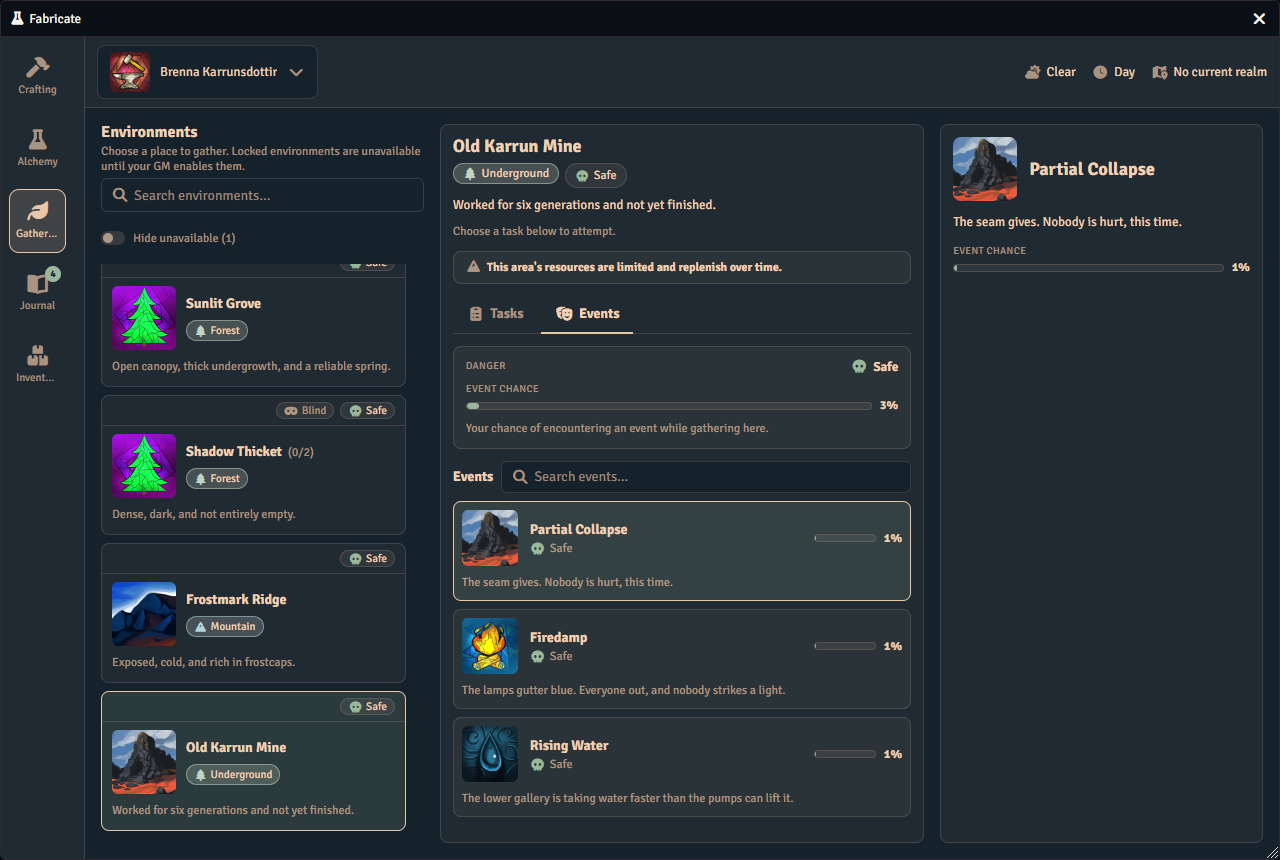This screenshot has height=860, width=1280.
Task: Click the Safe badge on Old Karrun Mine card
Action: pos(367,706)
